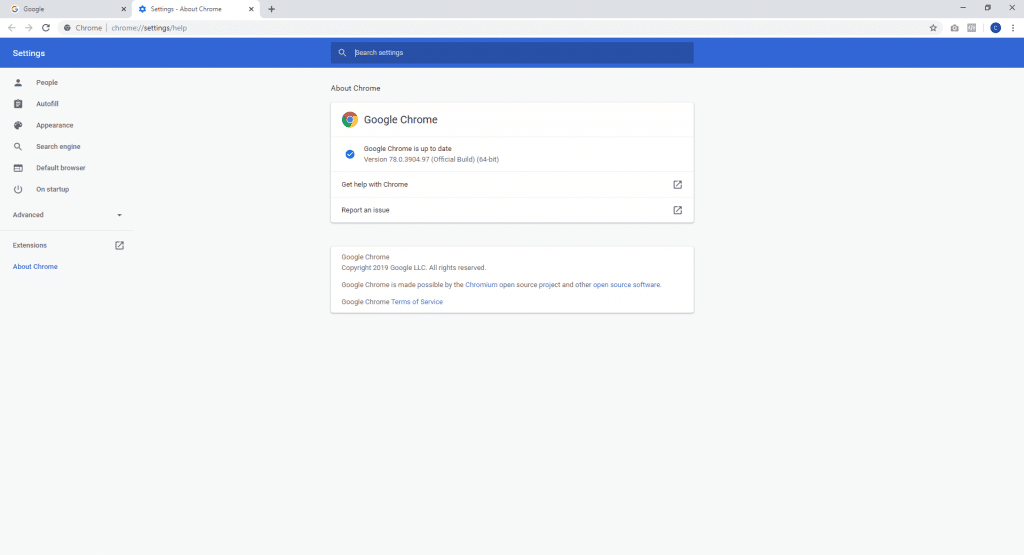Click the Get help external-link icon

click(677, 185)
